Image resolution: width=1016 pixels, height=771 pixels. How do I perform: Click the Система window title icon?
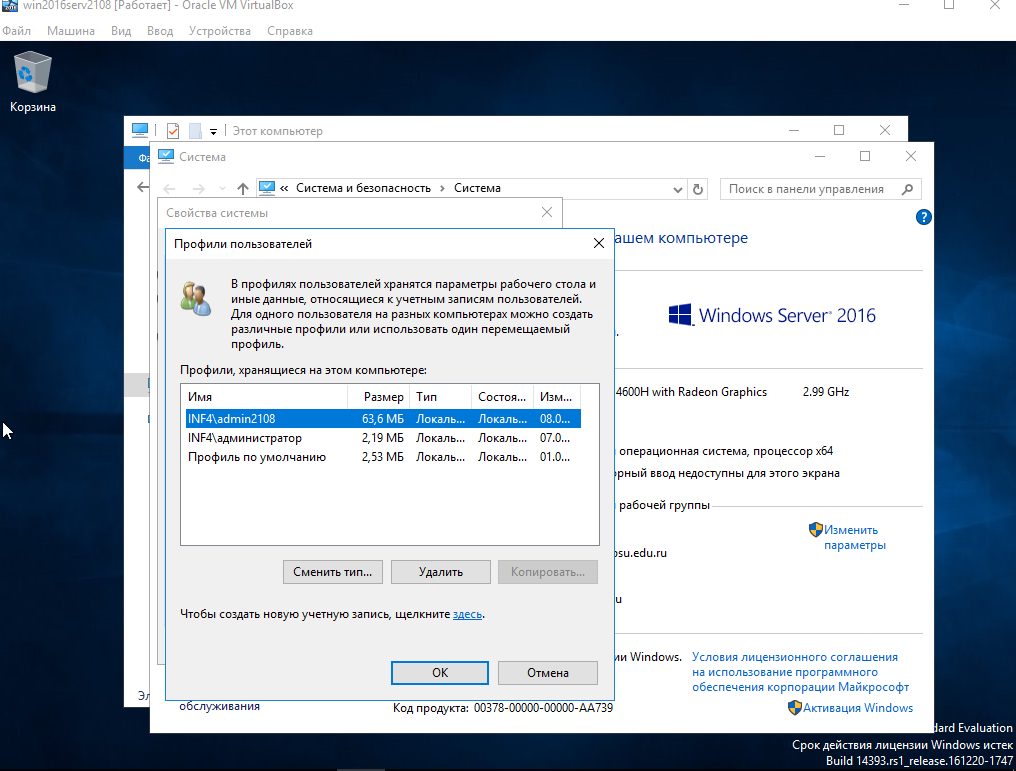coord(166,157)
